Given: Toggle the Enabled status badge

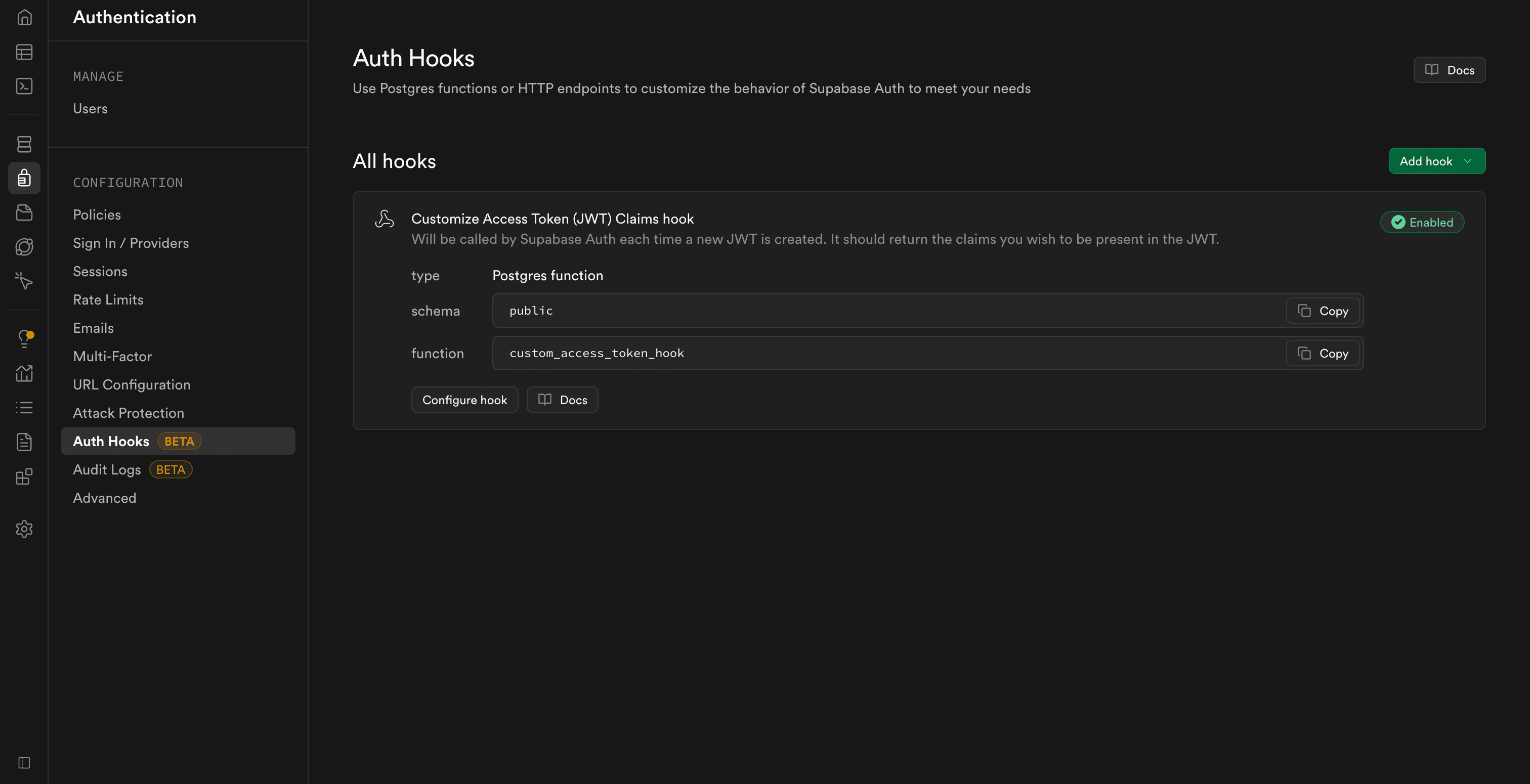Looking at the screenshot, I should (1421, 222).
